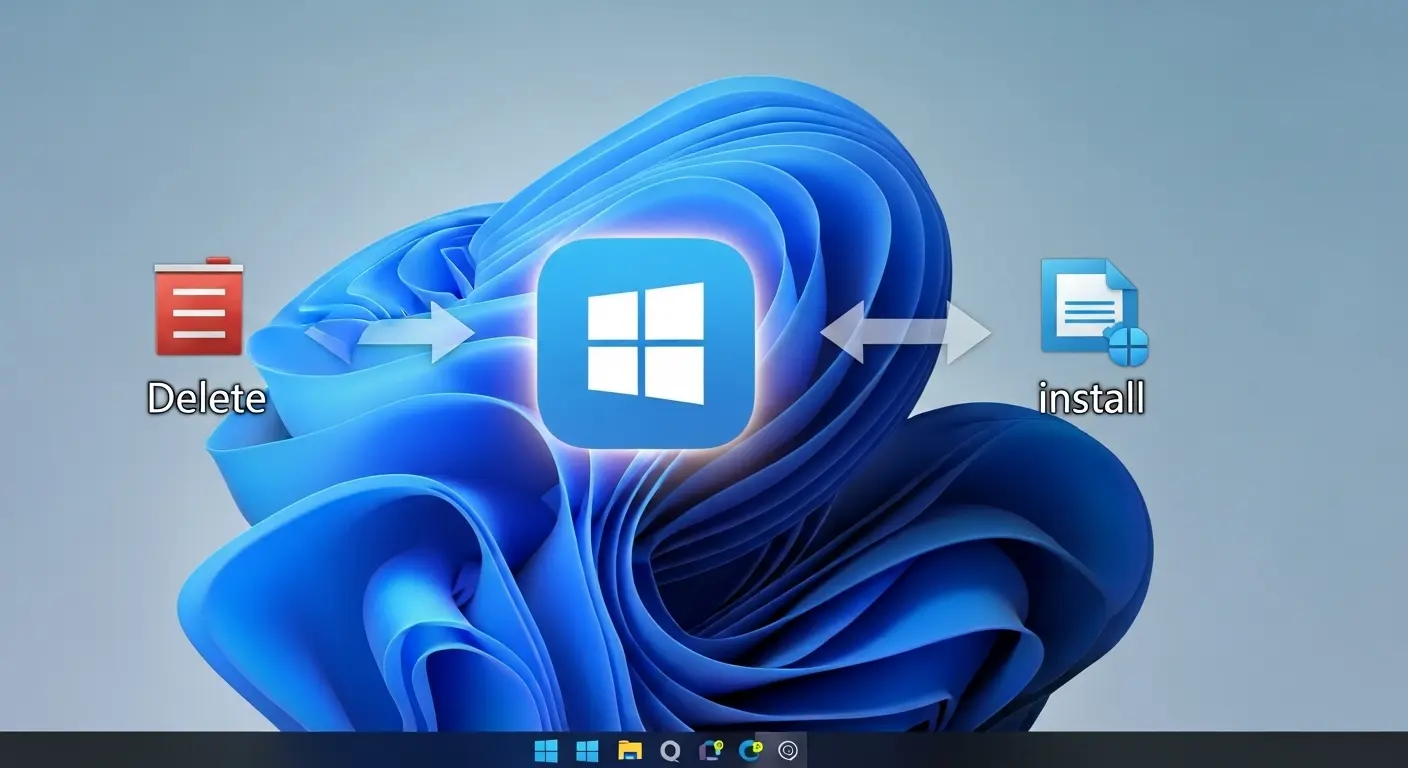Viewport: 1408px width, 768px height.
Task: Open the purple phone app taskbar icon
Action: point(711,751)
